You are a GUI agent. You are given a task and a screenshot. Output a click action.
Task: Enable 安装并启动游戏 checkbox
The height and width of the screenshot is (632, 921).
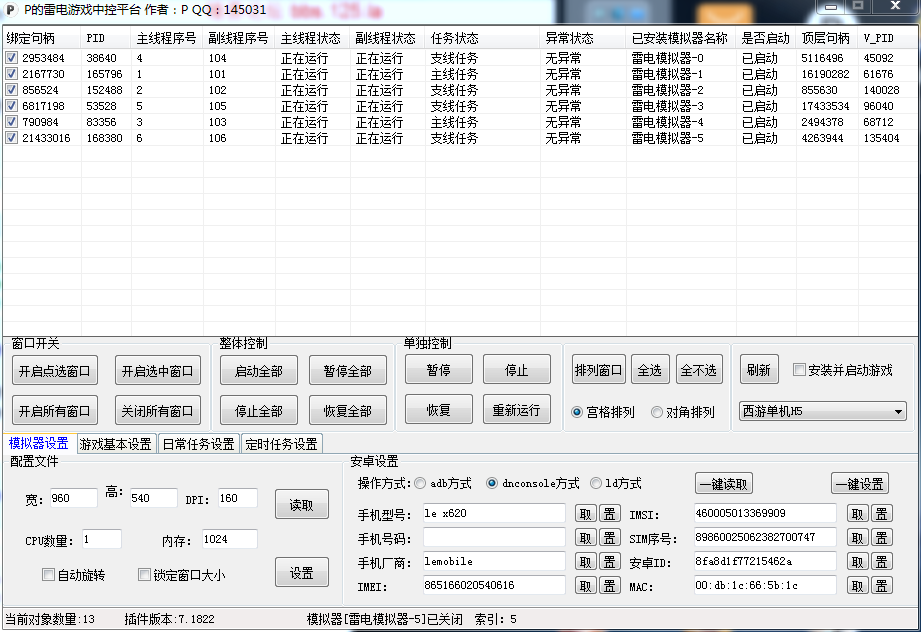799,369
